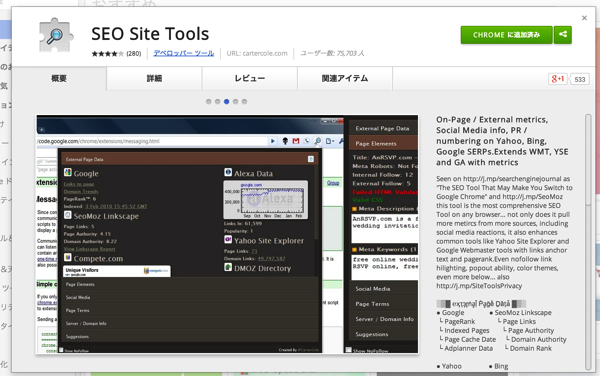Viewport: 600px width, 376px height.
Task: Select the fifth carousel dot
Action: [x=245, y=101]
